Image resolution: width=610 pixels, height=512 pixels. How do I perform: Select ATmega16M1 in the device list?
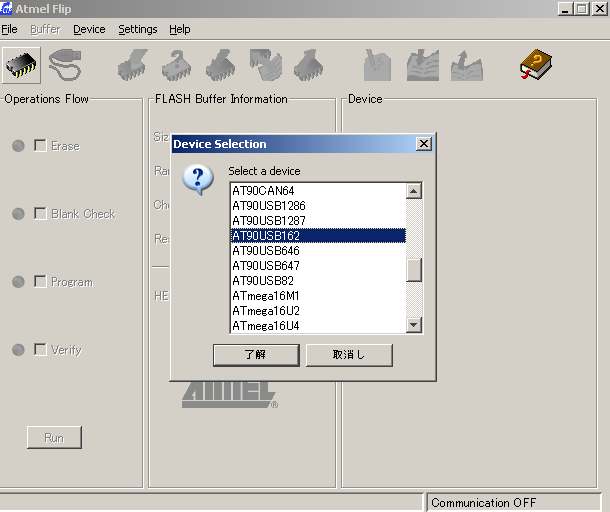[318, 296]
